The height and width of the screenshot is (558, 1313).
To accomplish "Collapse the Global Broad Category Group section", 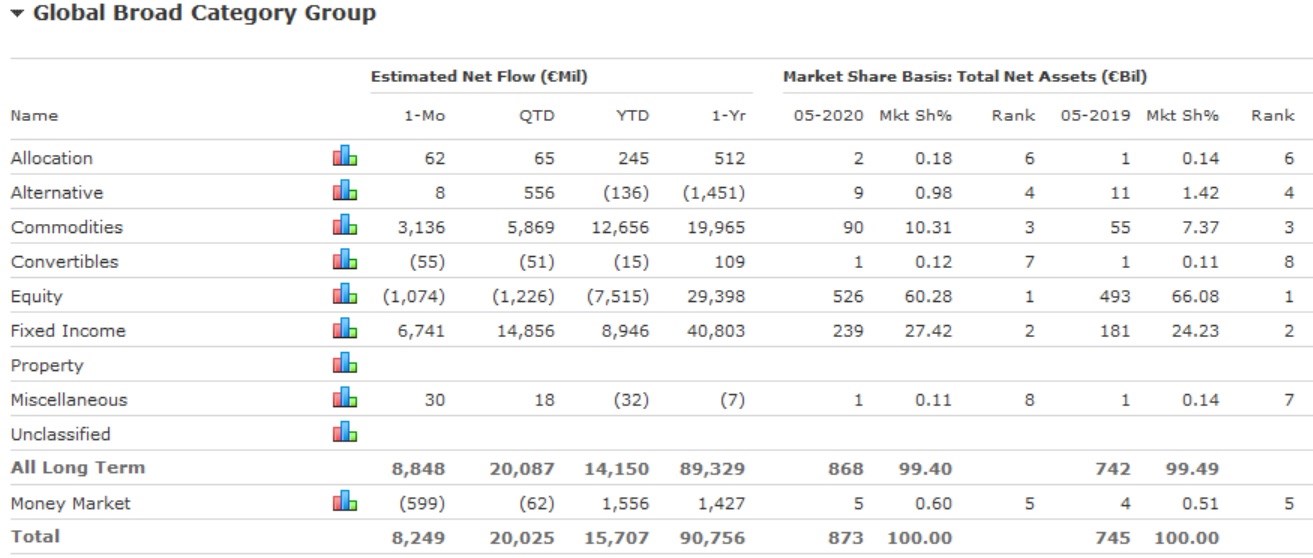I will (x=16, y=14).
